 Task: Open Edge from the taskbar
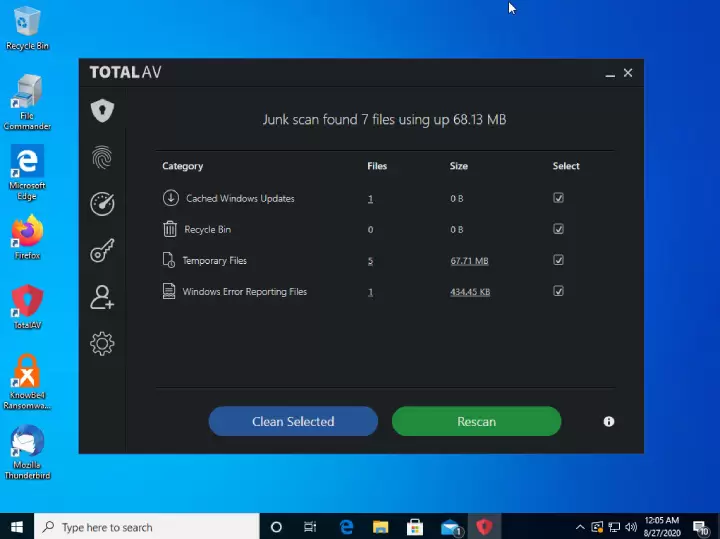(x=346, y=527)
